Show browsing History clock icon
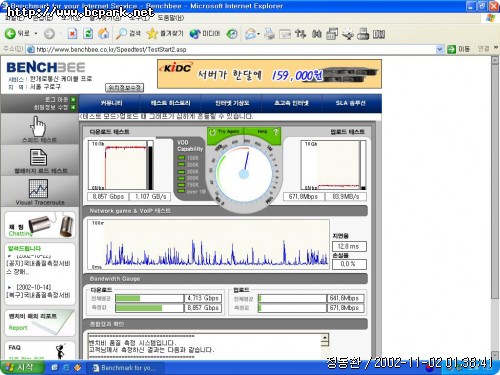Viewport: 500px width, 375px height. [232, 34]
